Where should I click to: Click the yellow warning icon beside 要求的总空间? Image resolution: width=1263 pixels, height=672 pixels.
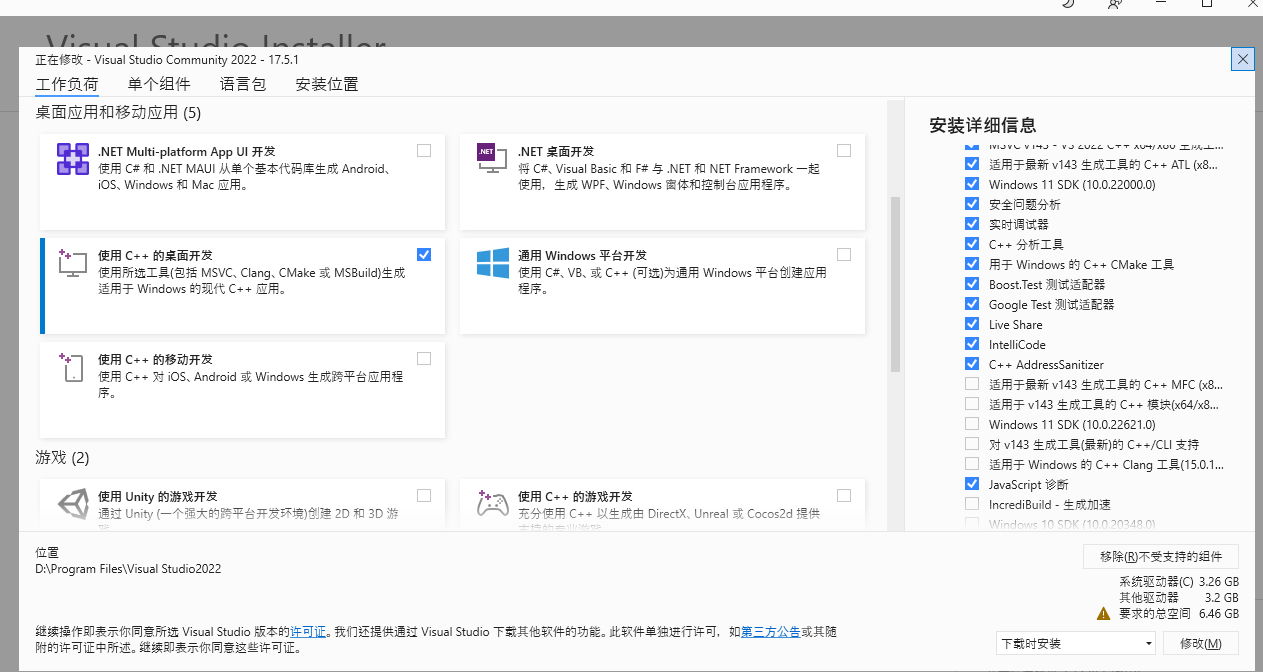click(x=1103, y=613)
